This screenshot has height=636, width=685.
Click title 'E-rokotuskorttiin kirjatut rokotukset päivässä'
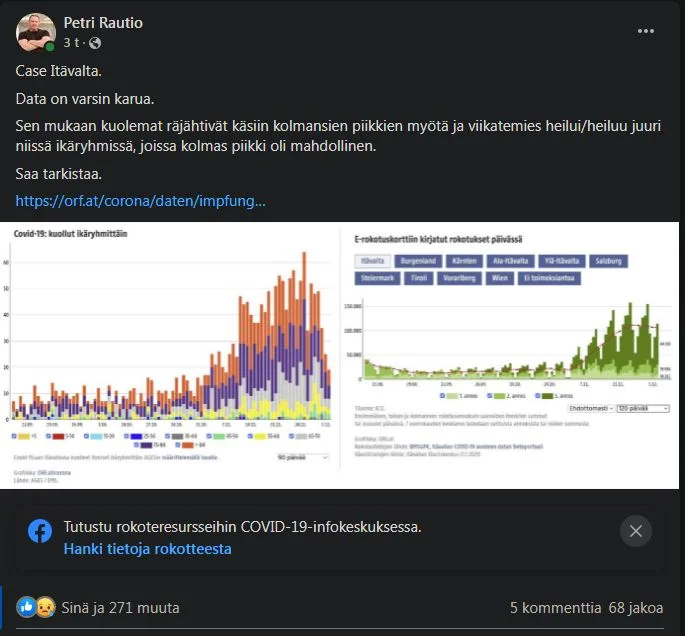[438, 239]
